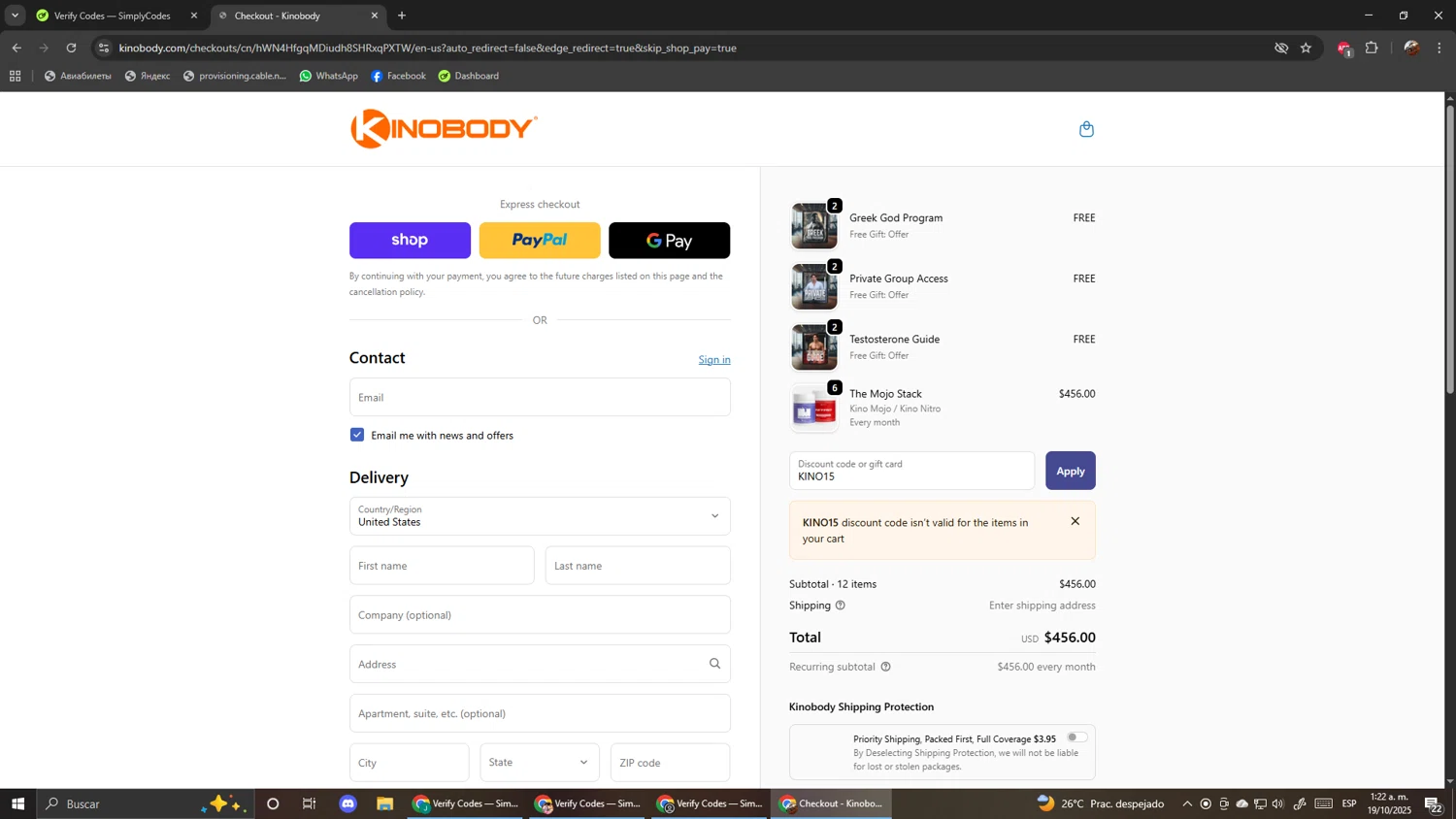This screenshot has width=1456, height=819.
Task: Choose PayPal express checkout
Action: pyautogui.click(x=540, y=241)
